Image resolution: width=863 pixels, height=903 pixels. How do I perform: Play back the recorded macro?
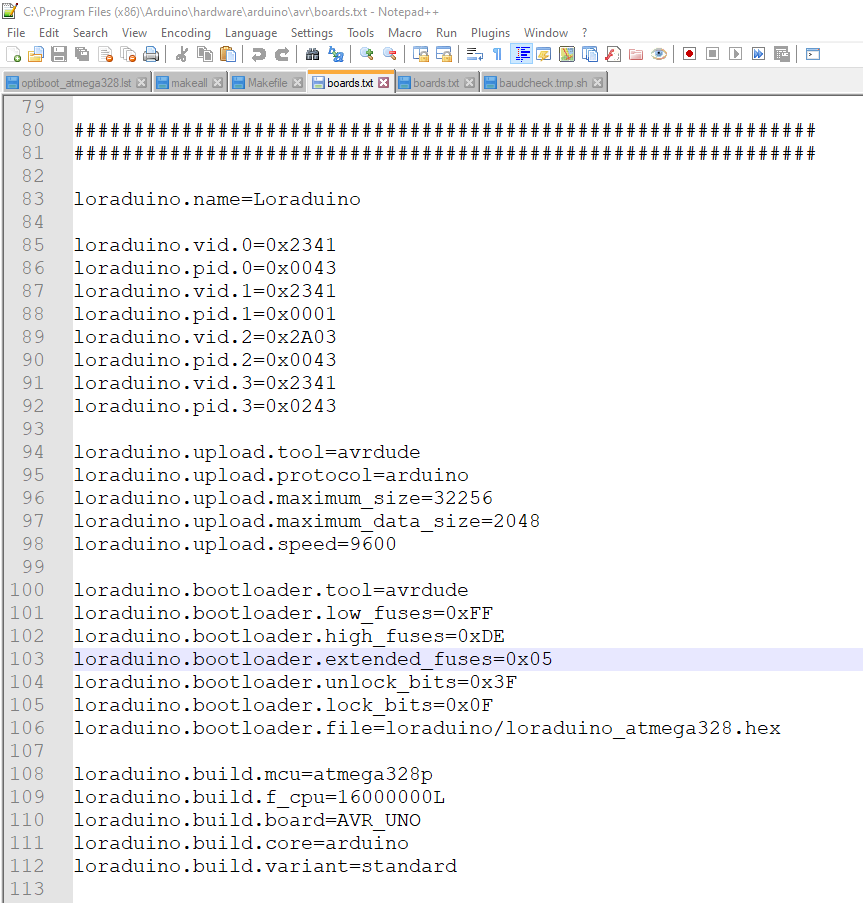[736, 55]
